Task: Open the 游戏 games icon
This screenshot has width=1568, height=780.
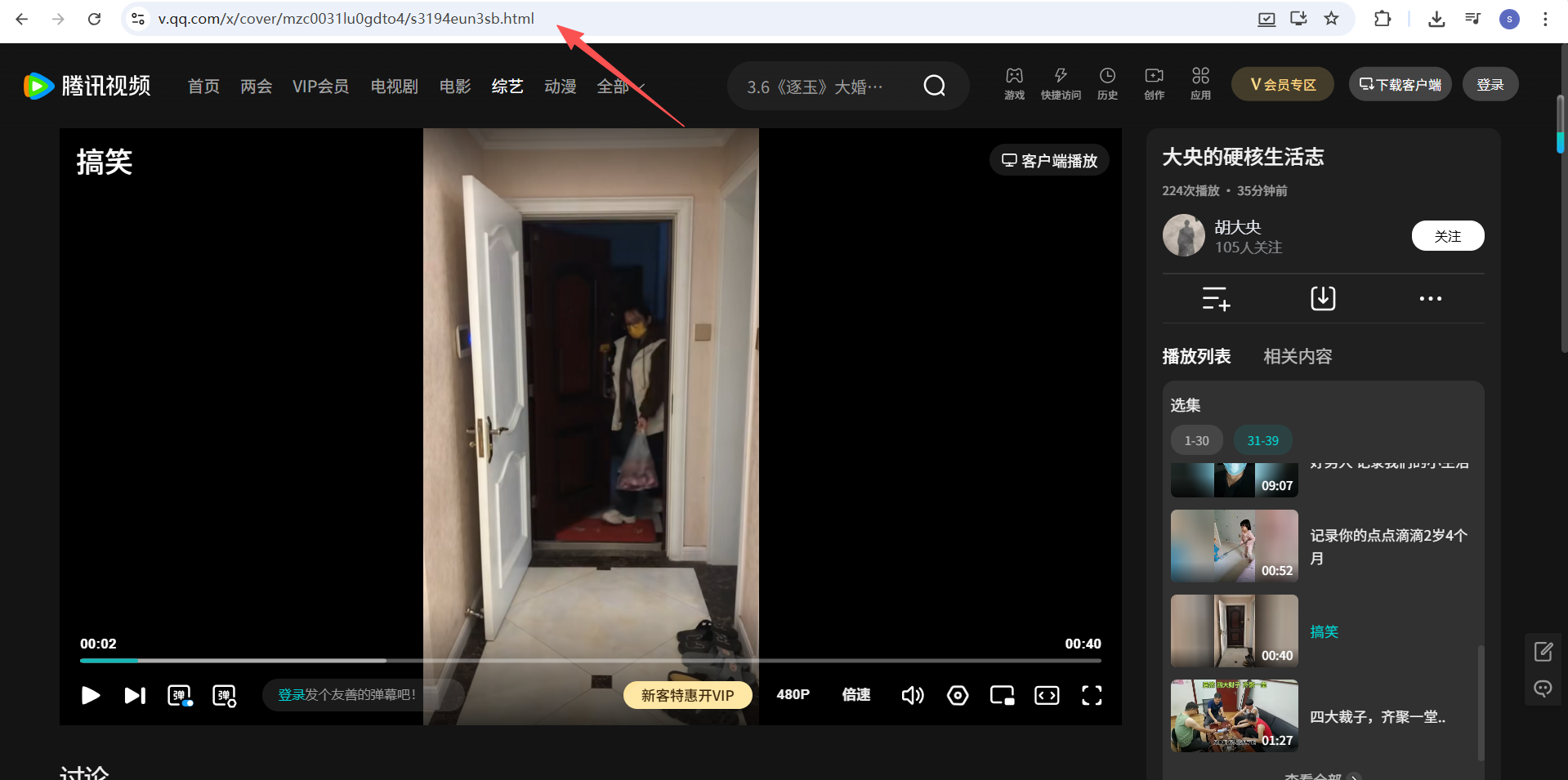Action: click(1014, 83)
